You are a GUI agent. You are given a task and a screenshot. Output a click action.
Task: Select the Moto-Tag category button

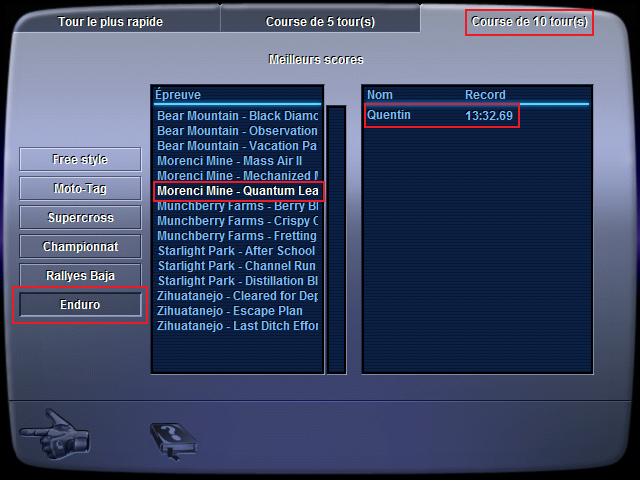[80, 188]
